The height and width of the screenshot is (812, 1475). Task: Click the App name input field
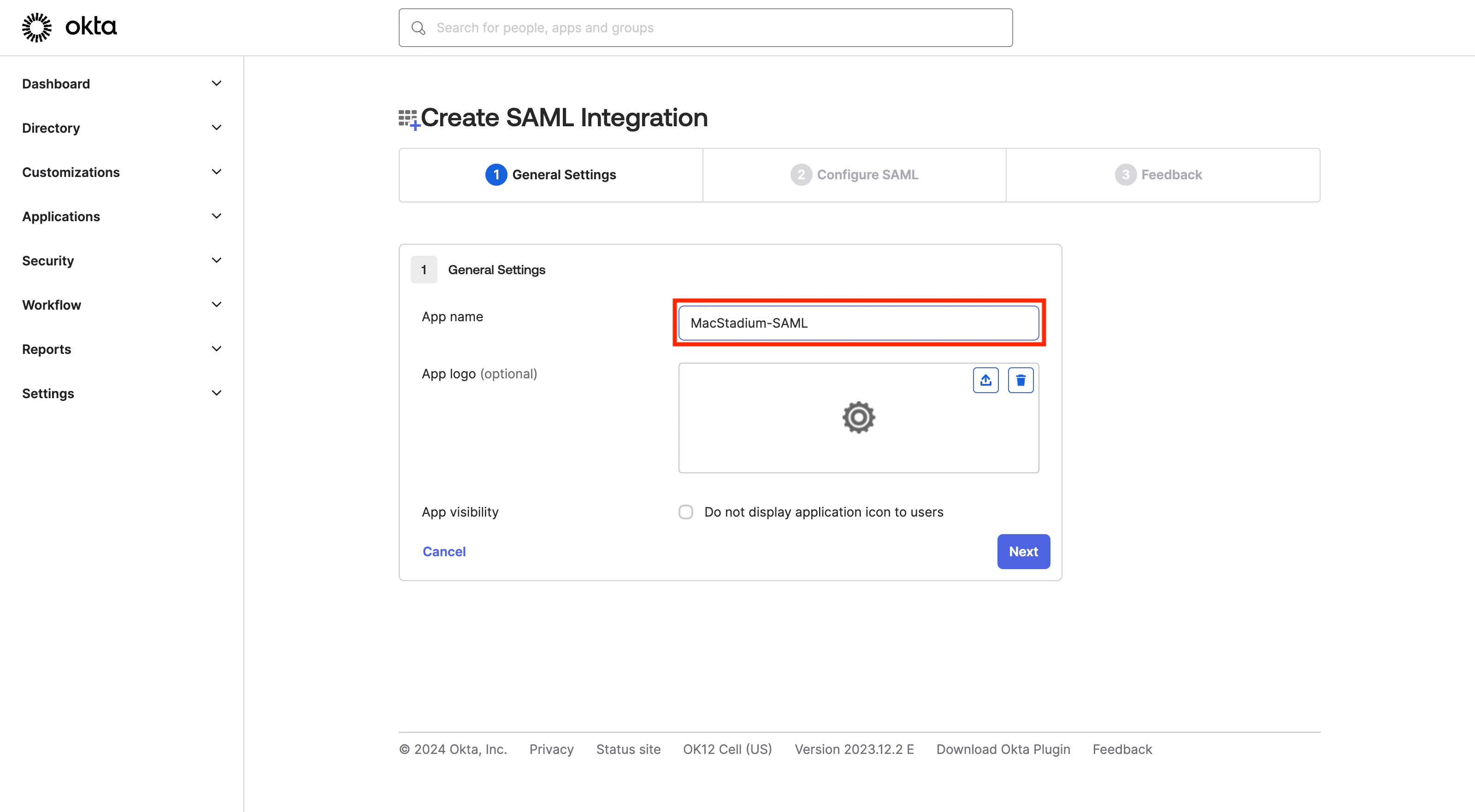[858, 323]
